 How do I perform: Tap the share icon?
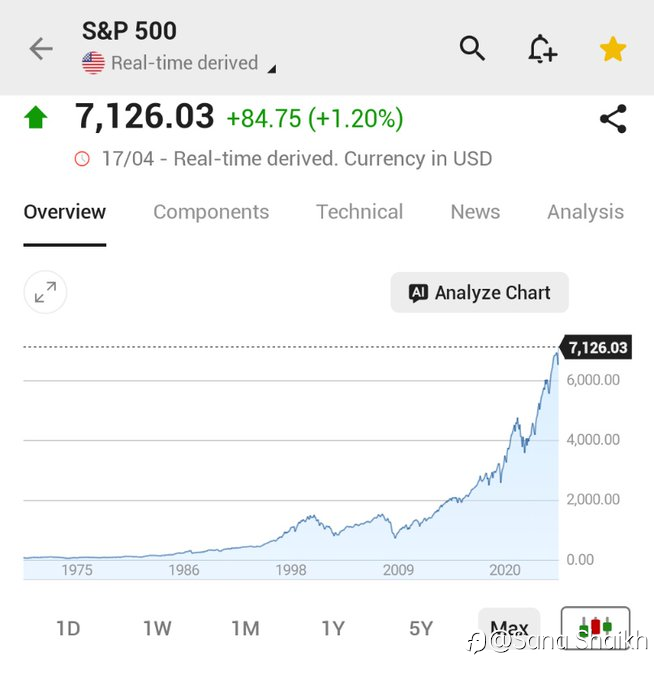coord(613,120)
